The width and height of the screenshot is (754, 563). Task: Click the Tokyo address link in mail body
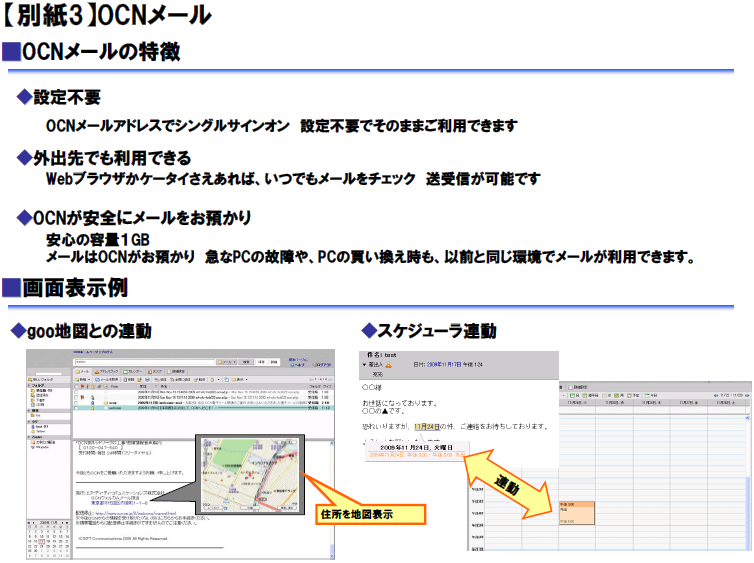pyautogui.click(x=119, y=503)
